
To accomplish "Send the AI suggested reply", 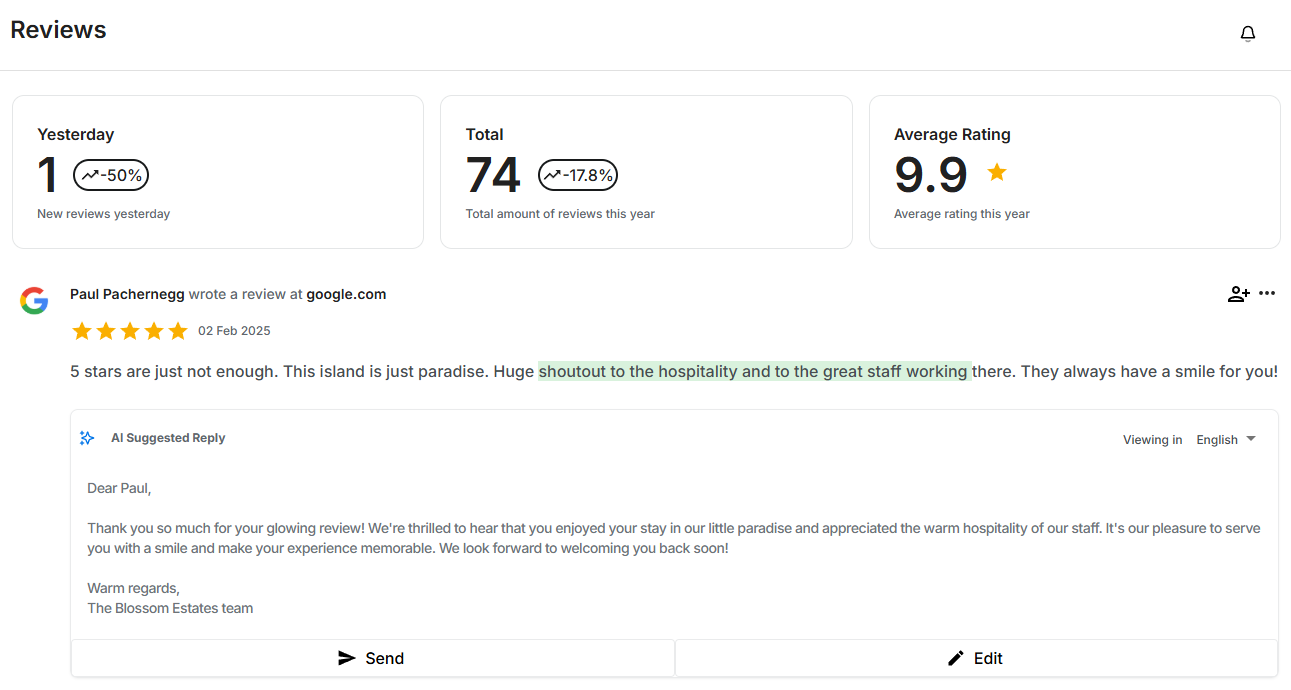I will coord(373,658).
